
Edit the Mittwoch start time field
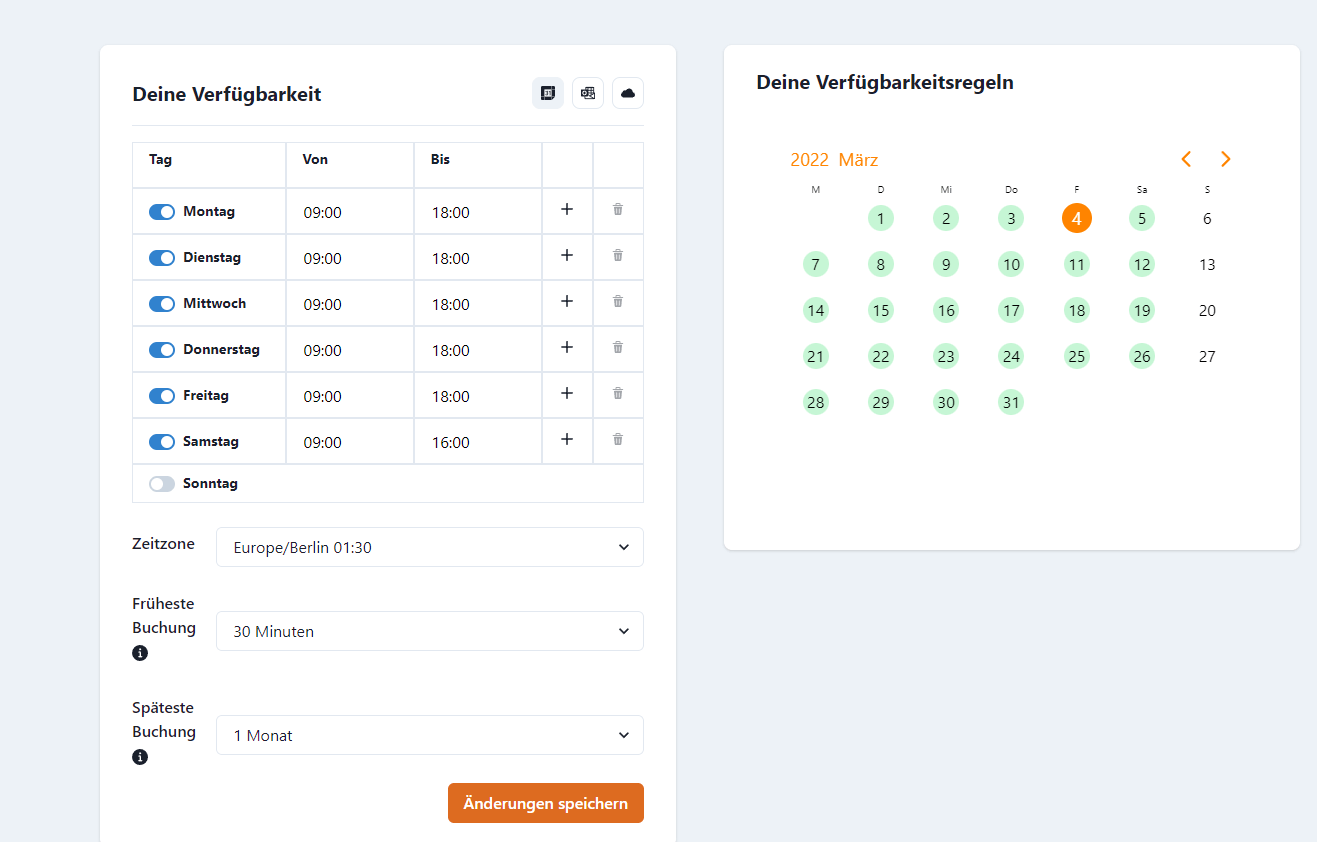[350, 304]
